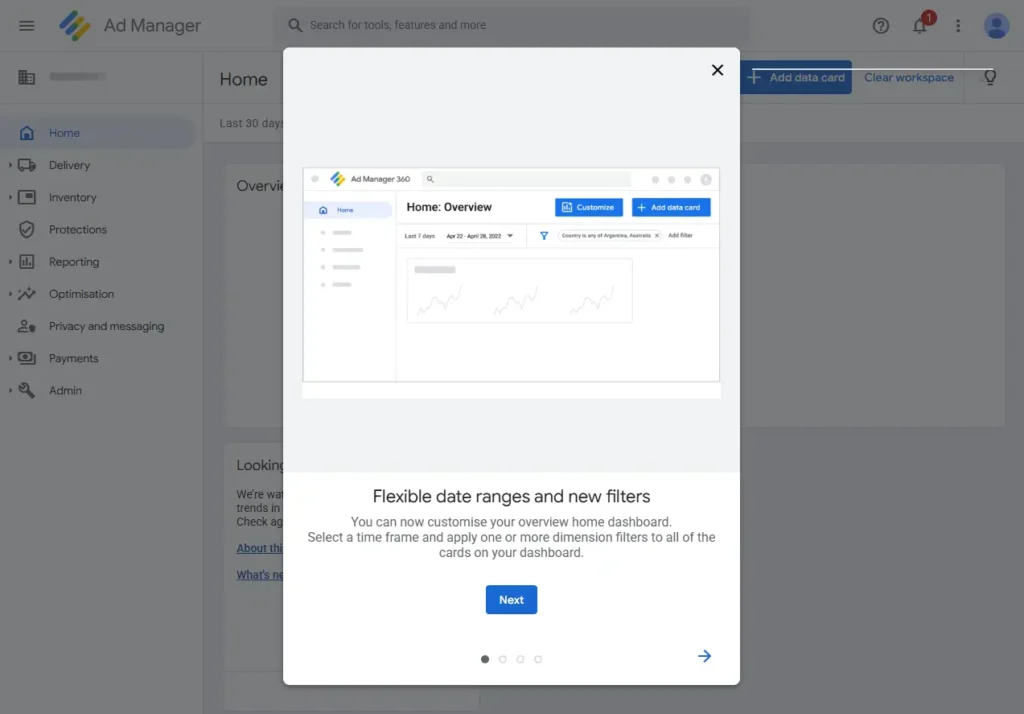The width and height of the screenshot is (1024, 714).
Task: Open the three-dot more options menu
Action: 957,25
